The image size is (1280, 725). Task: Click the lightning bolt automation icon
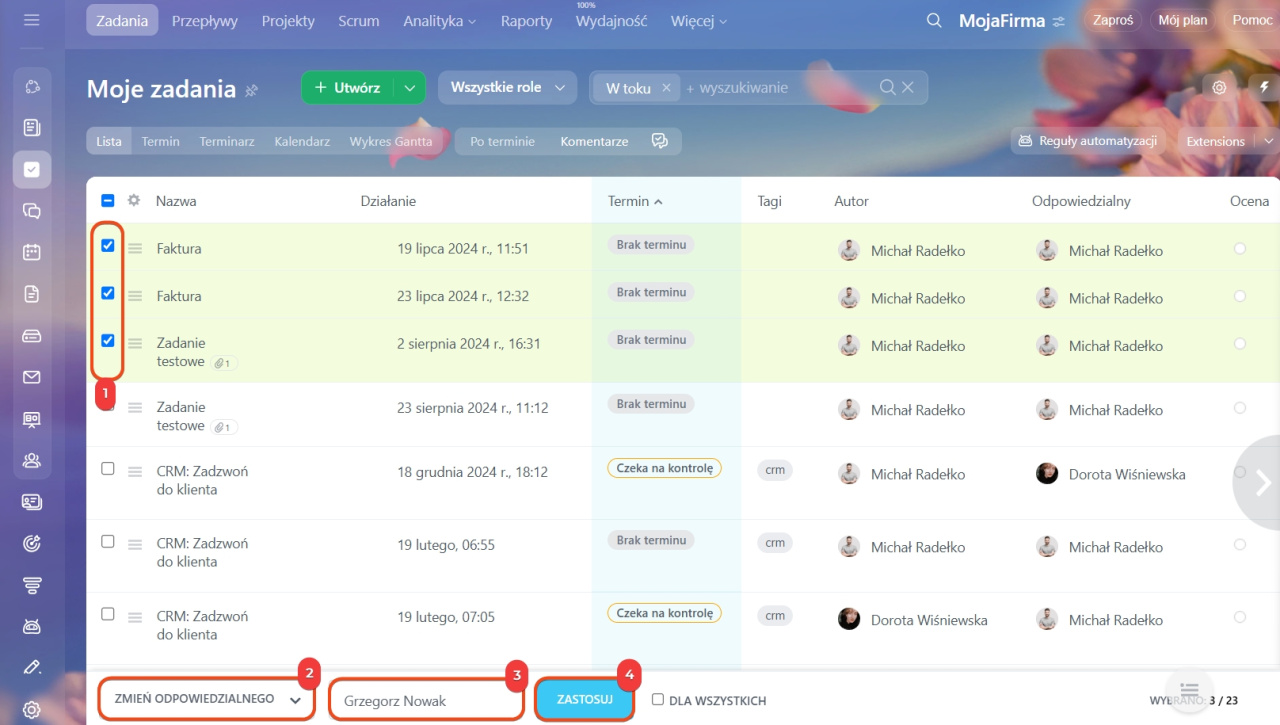(1264, 88)
